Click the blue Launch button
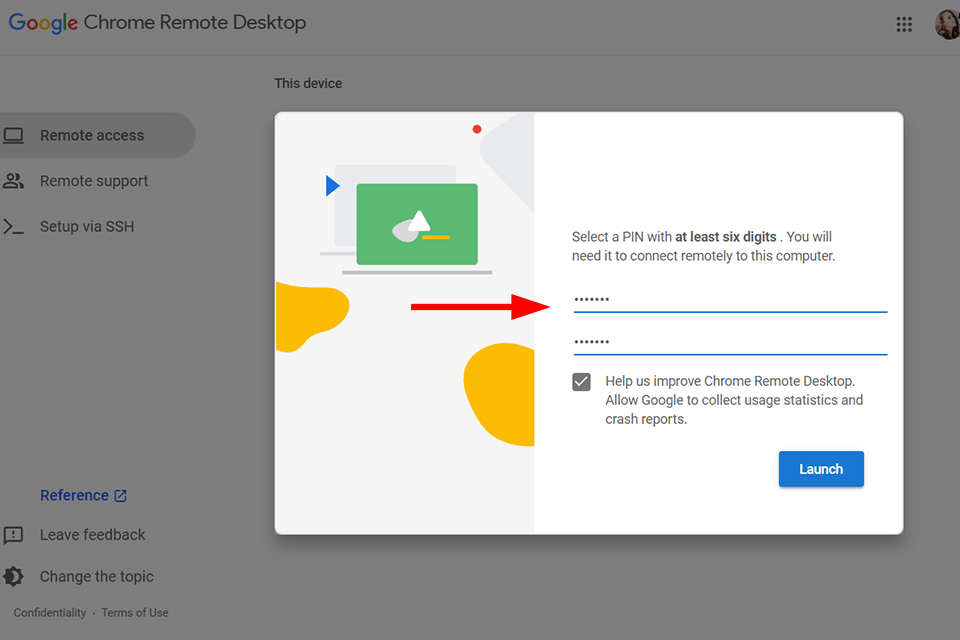The width and height of the screenshot is (960, 640). [821, 469]
